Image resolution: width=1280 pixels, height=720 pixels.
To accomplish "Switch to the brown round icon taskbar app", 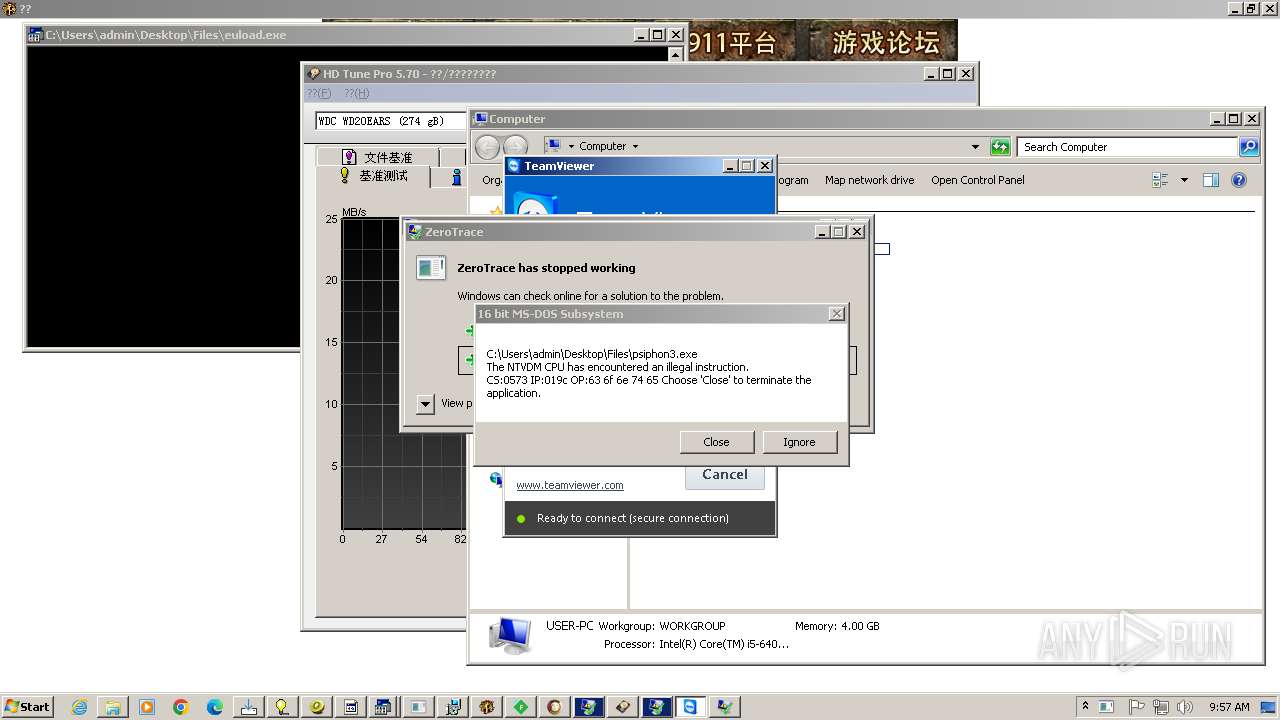I will [x=554, y=707].
